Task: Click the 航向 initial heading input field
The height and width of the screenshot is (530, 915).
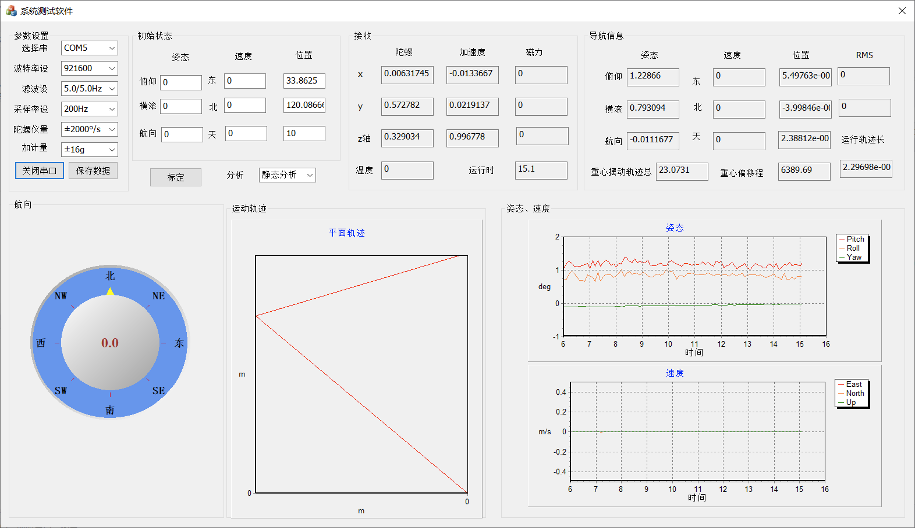Action: click(x=181, y=134)
